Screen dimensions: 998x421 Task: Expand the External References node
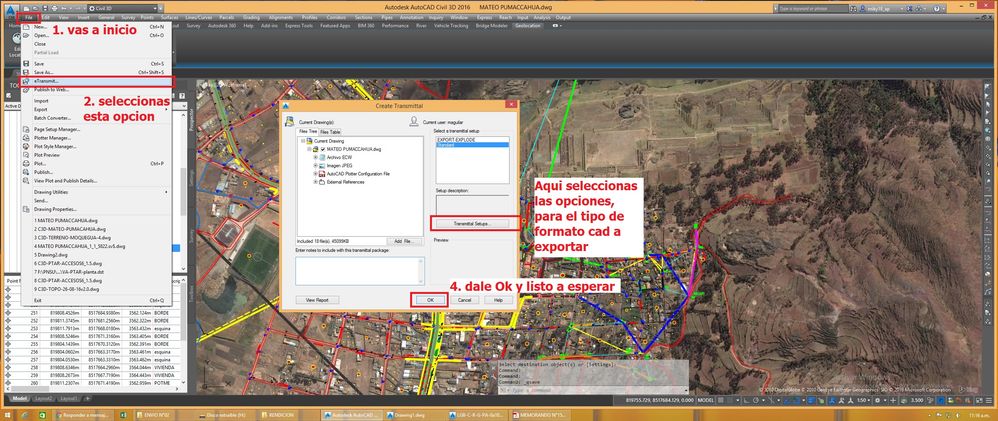click(315, 182)
